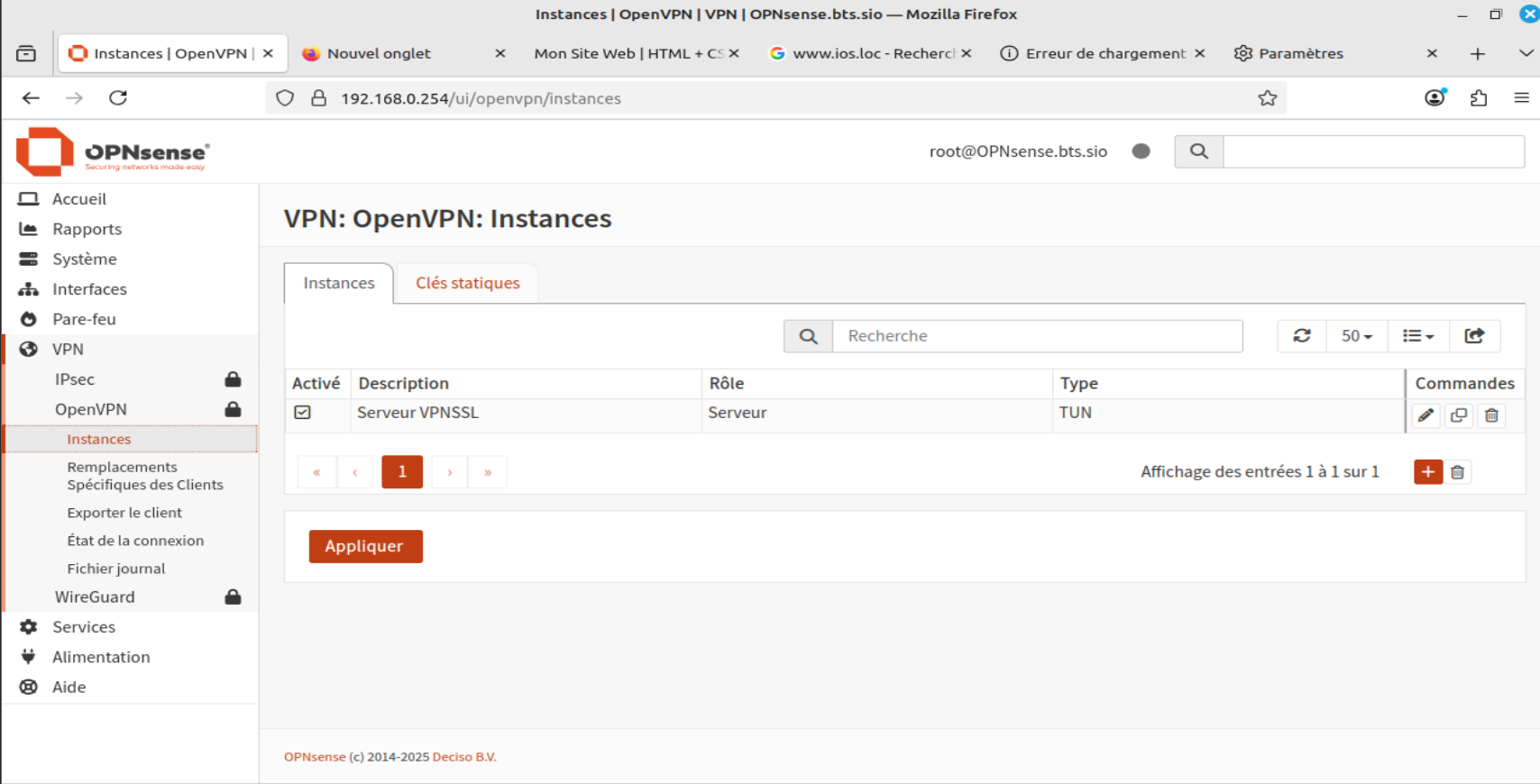The width and height of the screenshot is (1540, 784).
Task: Click the OPNsense logo
Action: pos(113,151)
